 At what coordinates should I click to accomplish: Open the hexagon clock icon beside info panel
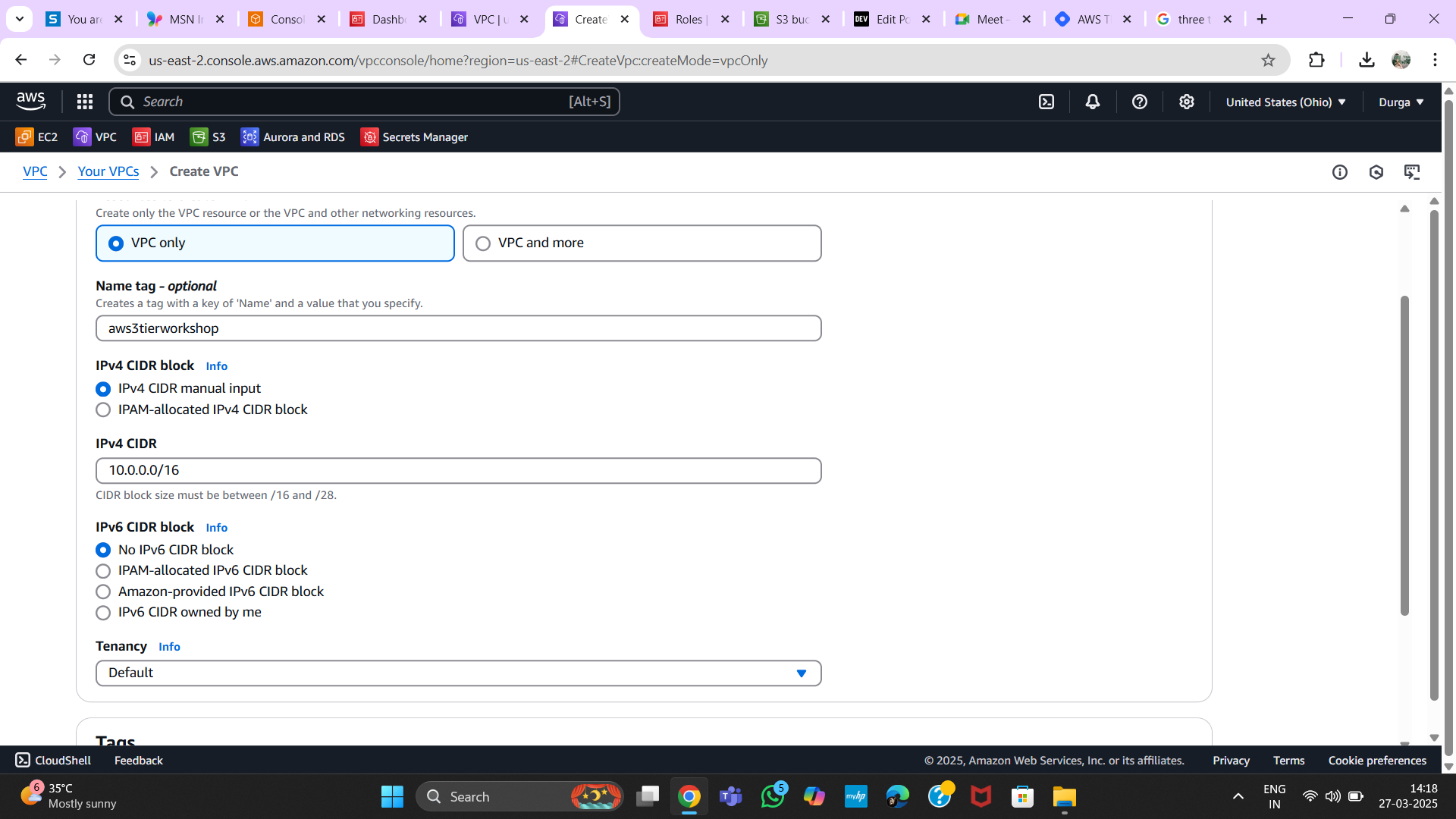[x=1376, y=172]
